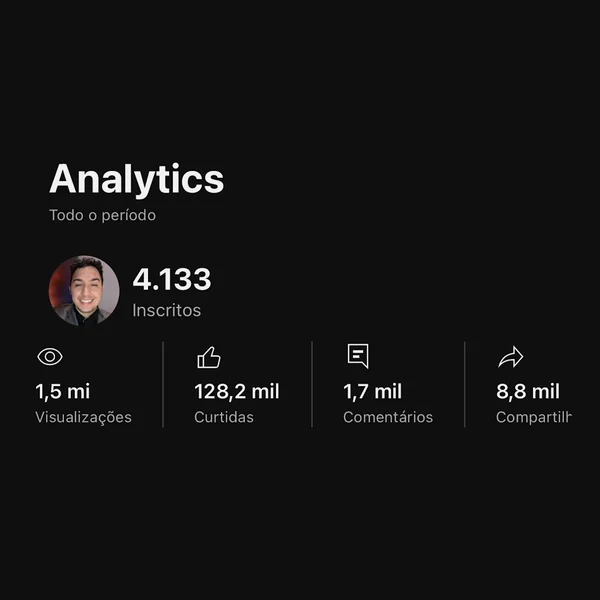Select the Analytics heading
600x600 pixels.
point(137,179)
